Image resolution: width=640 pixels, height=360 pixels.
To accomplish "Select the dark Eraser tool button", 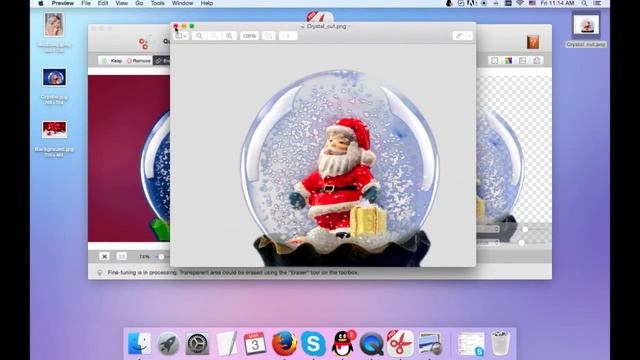I will (x=162, y=60).
